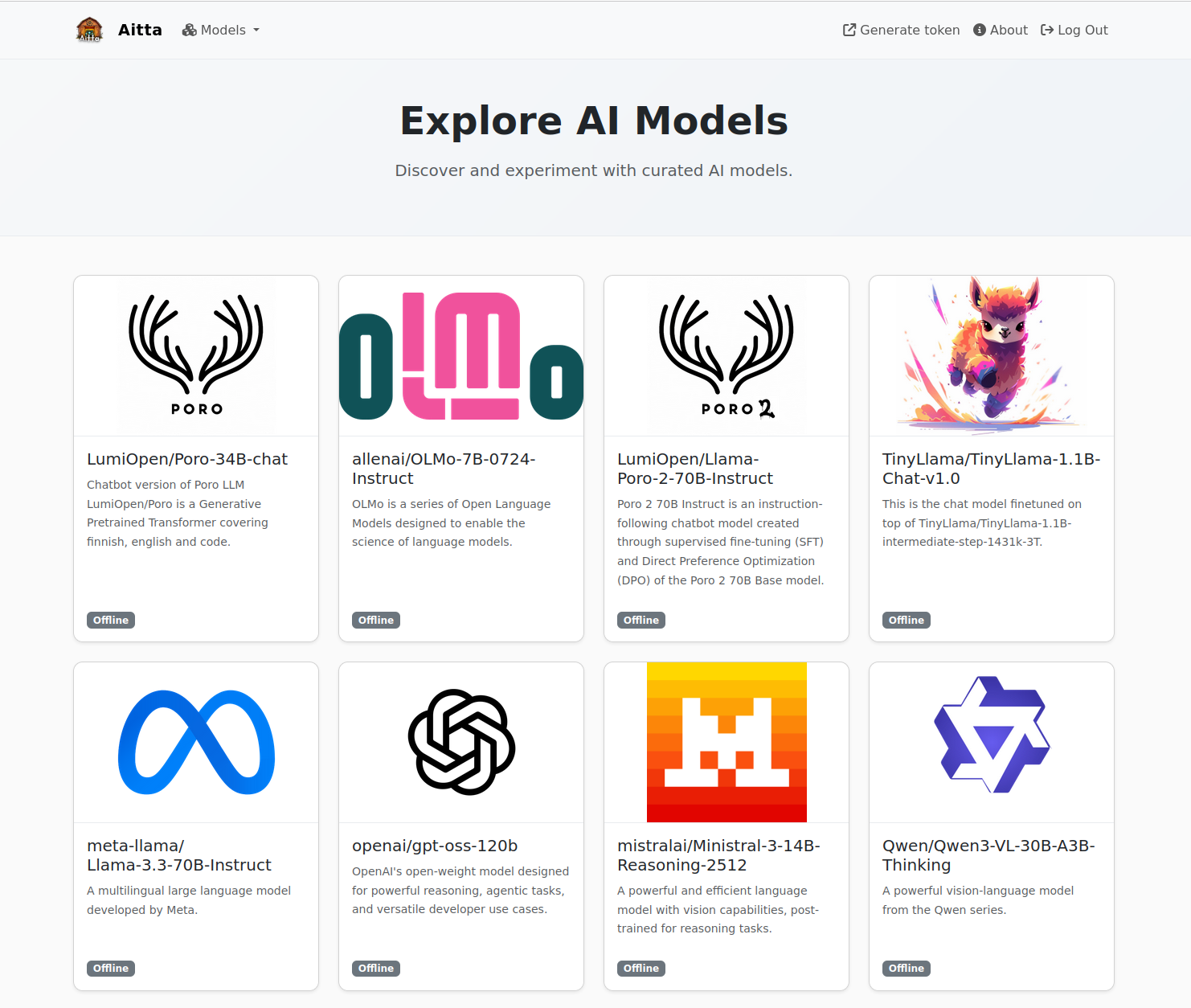Click Offline badge on Llama-Poro-2-70B card

(x=641, y=620)
